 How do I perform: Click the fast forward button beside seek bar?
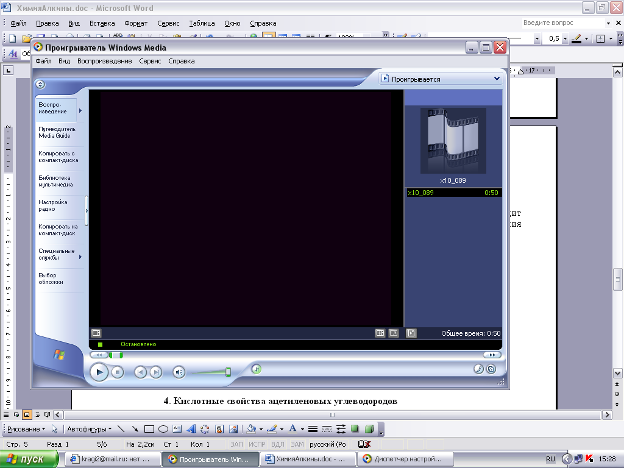tap(492, 355)
